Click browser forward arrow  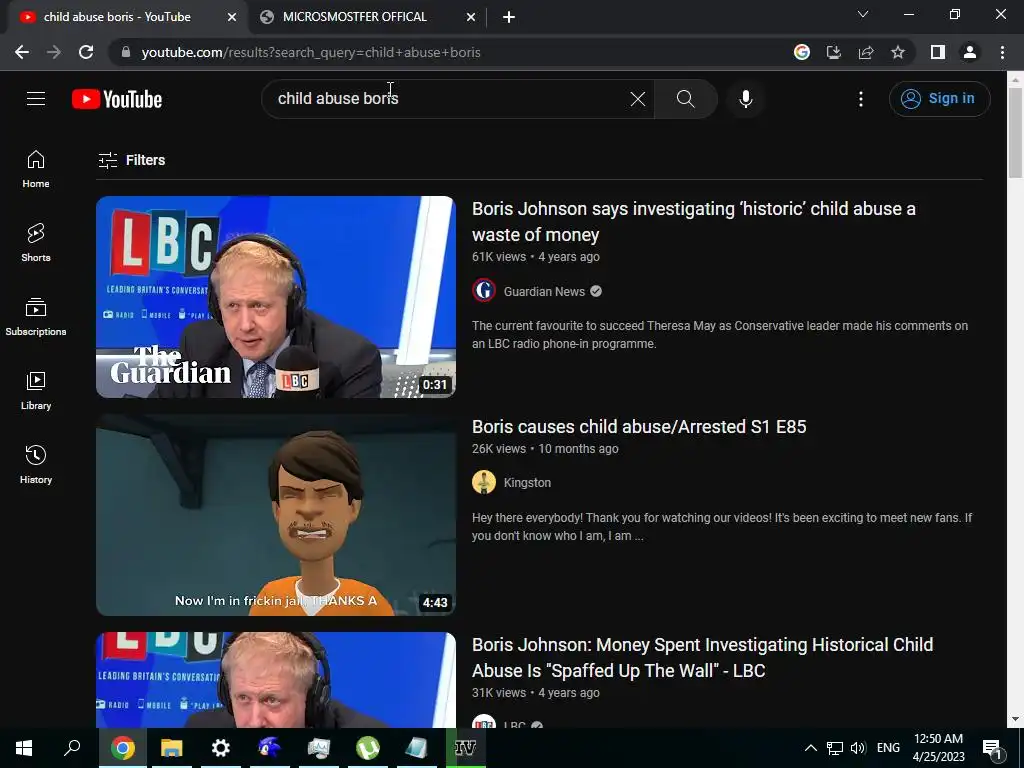click(54, 52)
